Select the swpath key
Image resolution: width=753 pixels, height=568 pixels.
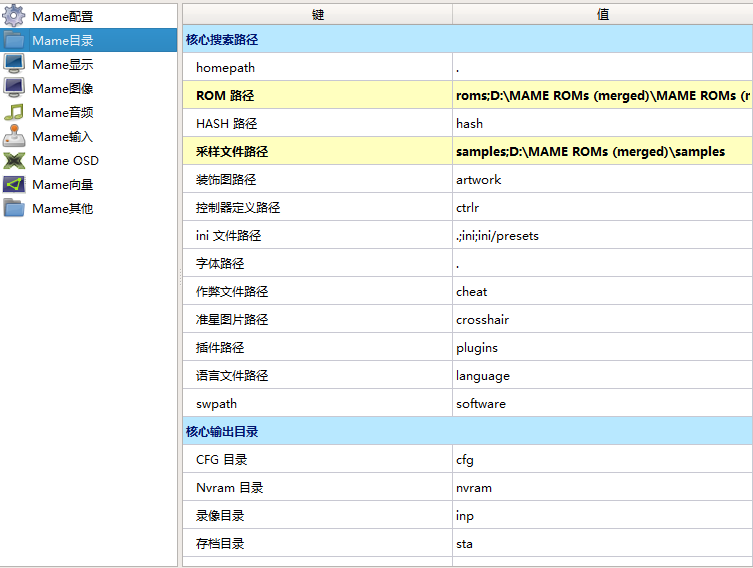[x=317, y=403]
